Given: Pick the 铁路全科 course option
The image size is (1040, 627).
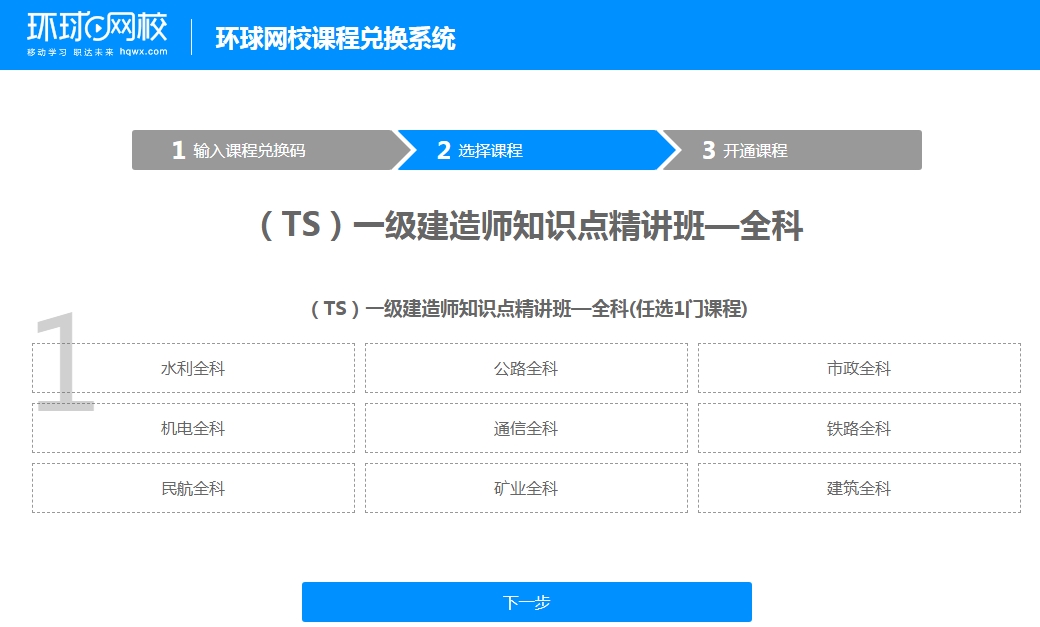Looking at the screenshot, I should point(859,428).
